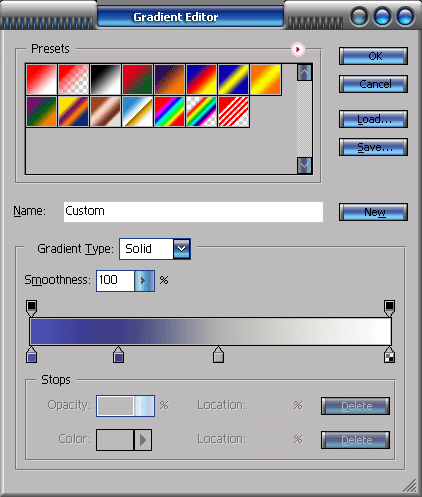Select the left opacity stop above gradient
The height and width of the screenshot is (497, 422).
point(31,308)
